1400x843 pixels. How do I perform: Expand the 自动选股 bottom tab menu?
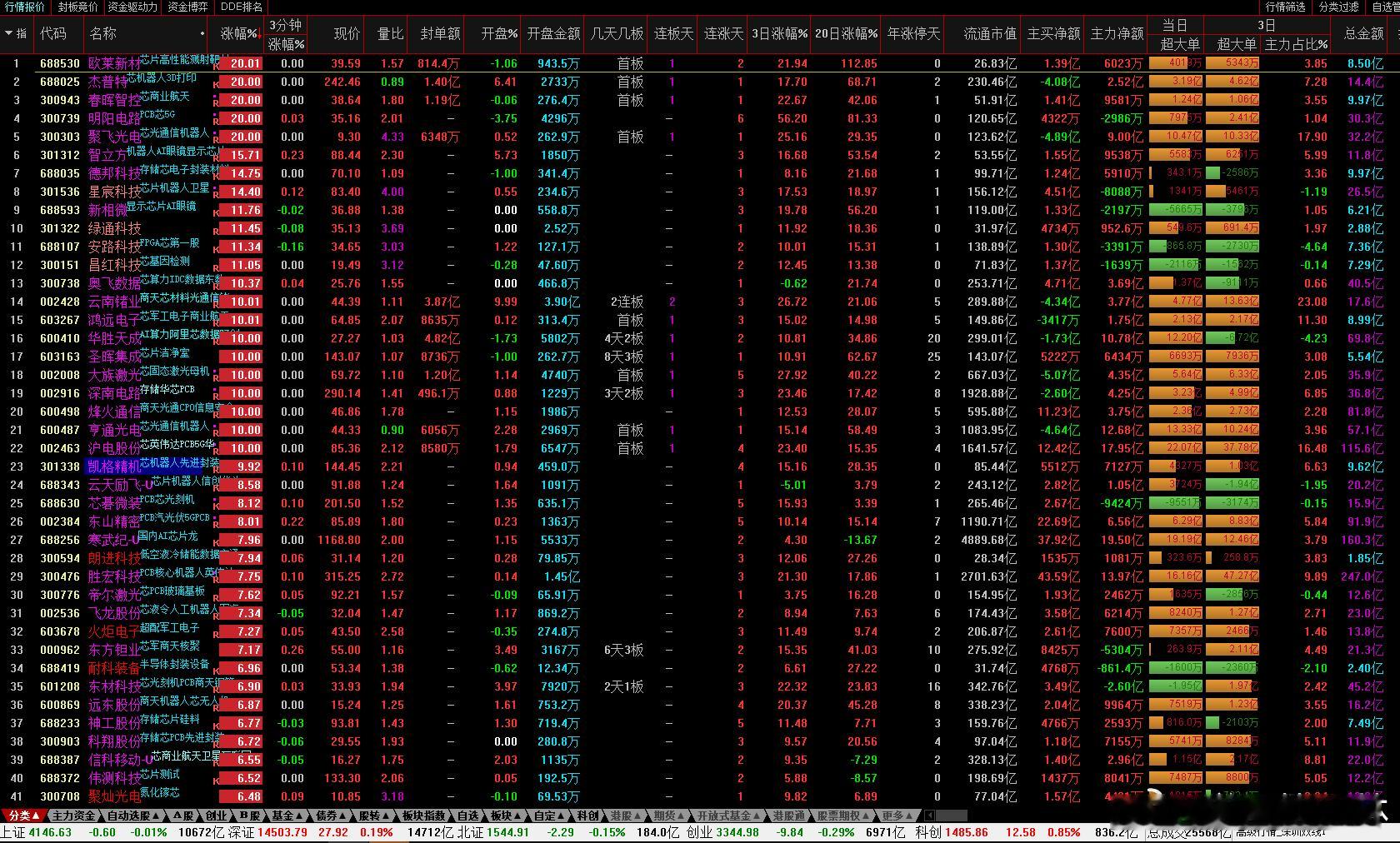coord(132,816)
